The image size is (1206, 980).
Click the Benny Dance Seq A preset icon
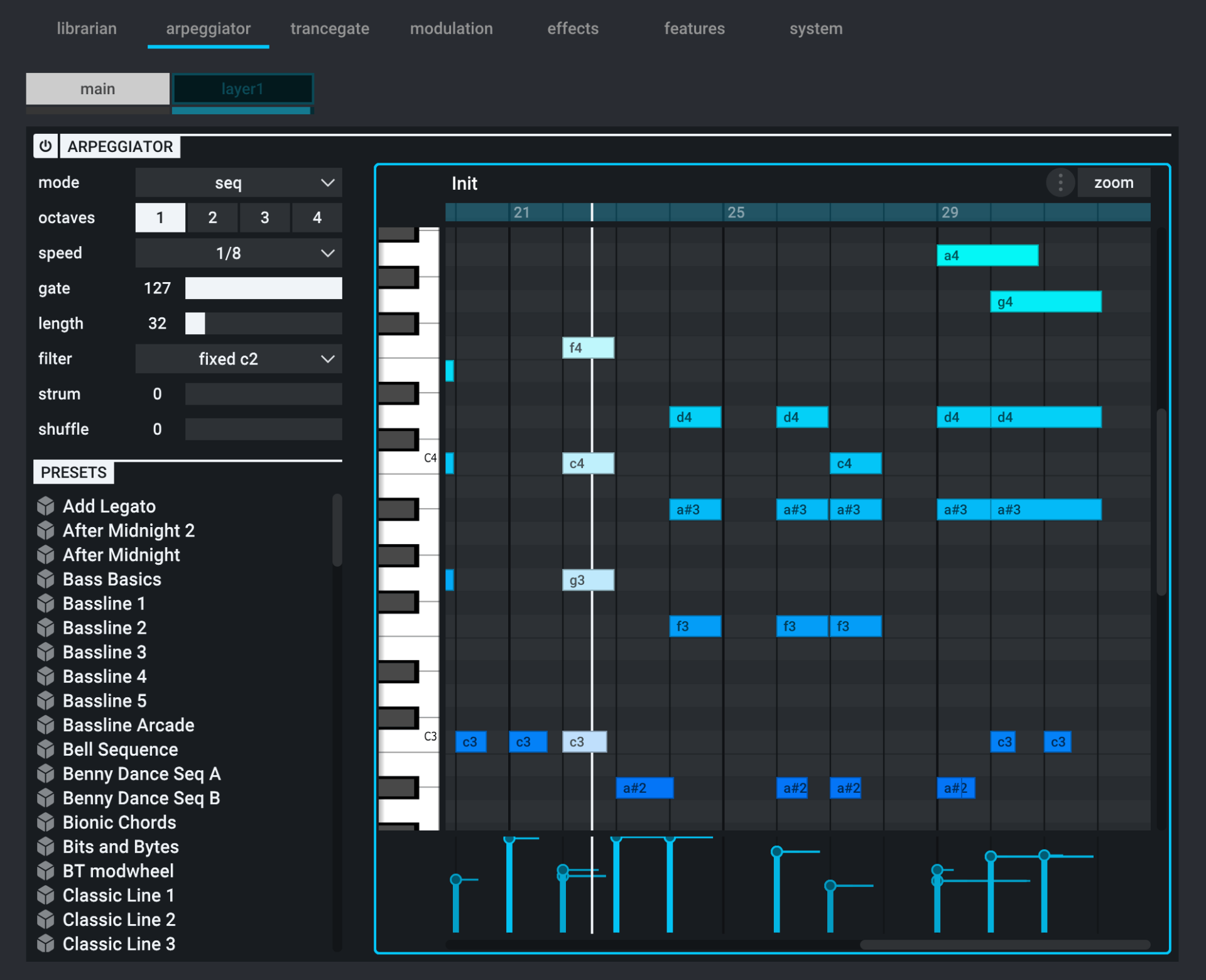[46, 773]
